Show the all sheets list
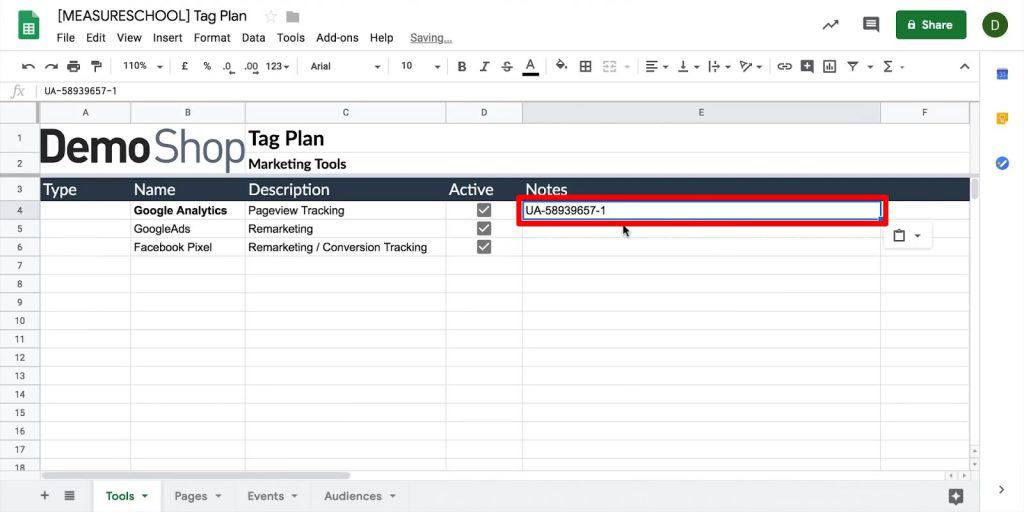 point(69,496)
